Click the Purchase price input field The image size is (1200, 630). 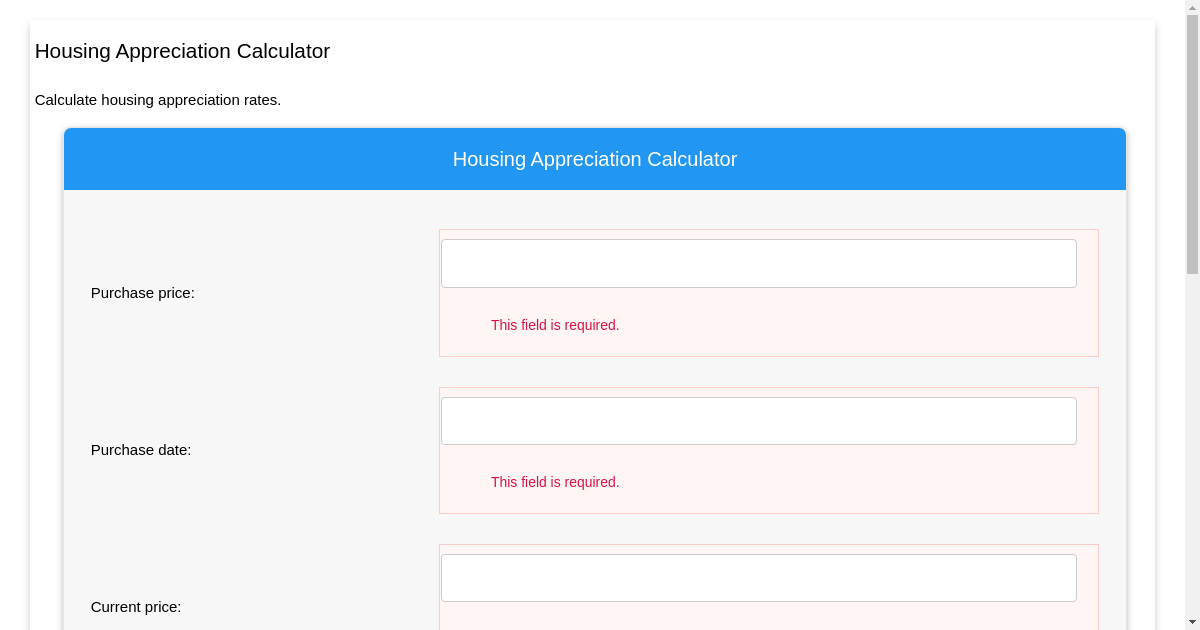(758, 263)
